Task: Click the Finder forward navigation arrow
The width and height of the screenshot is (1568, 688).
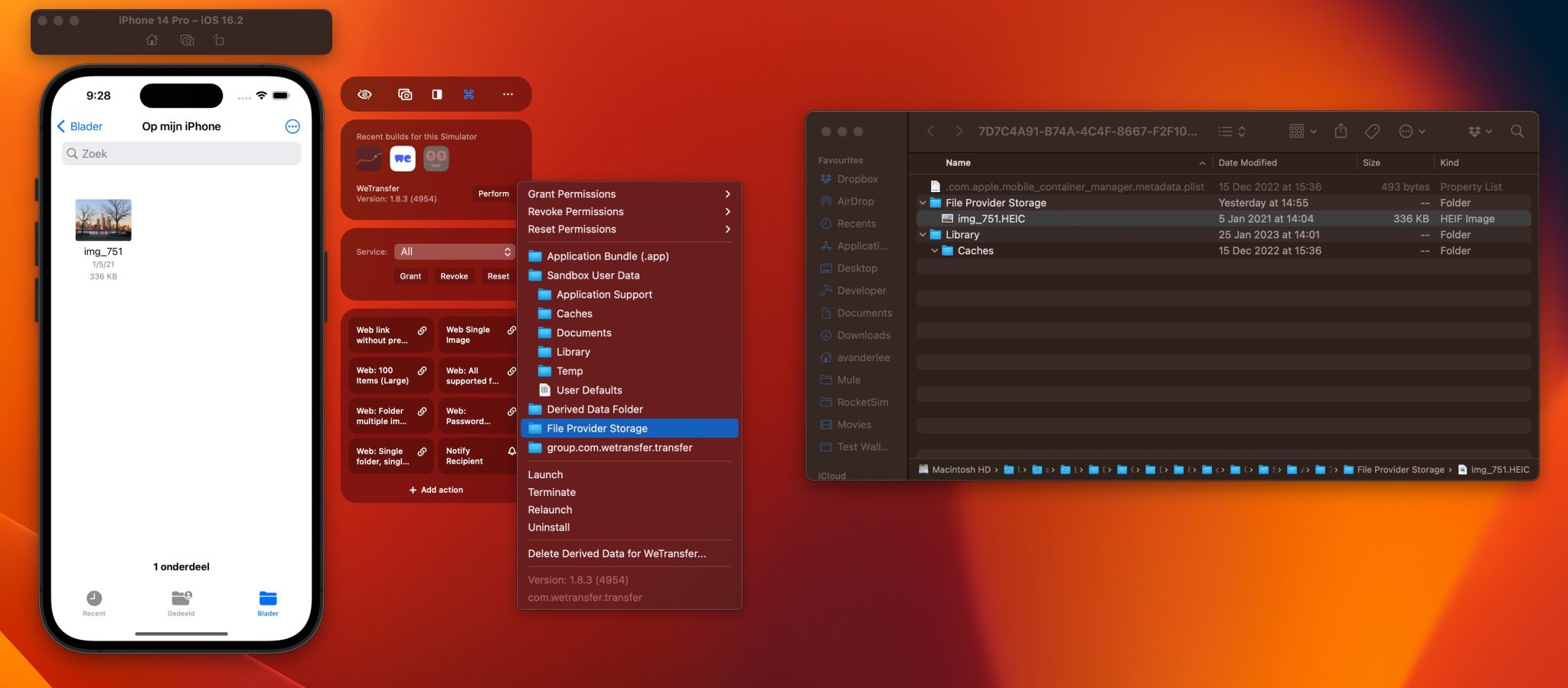Action: coord(959,132)
